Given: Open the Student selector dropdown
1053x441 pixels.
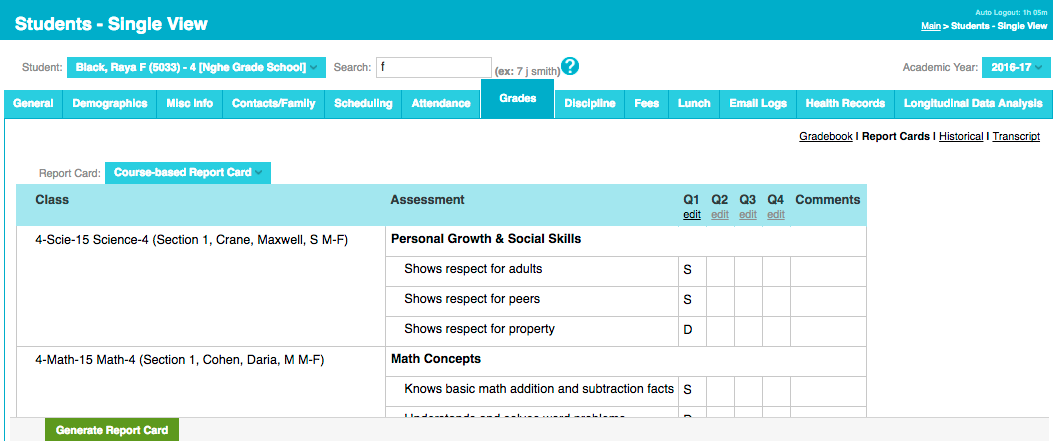Looking at the screenshot, I should [x=196, y=67].
